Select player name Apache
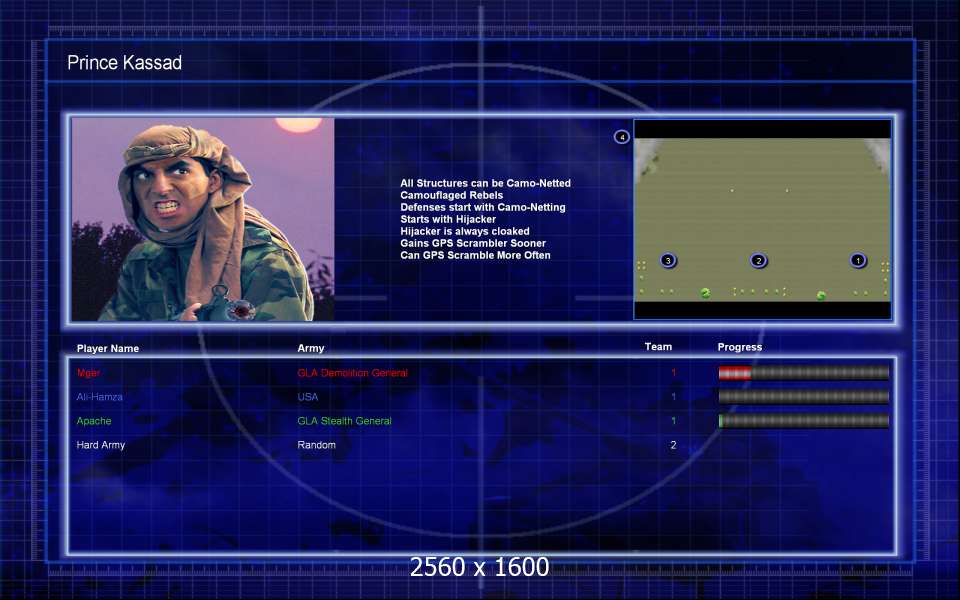Screen dimensions: 960x600 pyautogui.click(x=94, y=421)
